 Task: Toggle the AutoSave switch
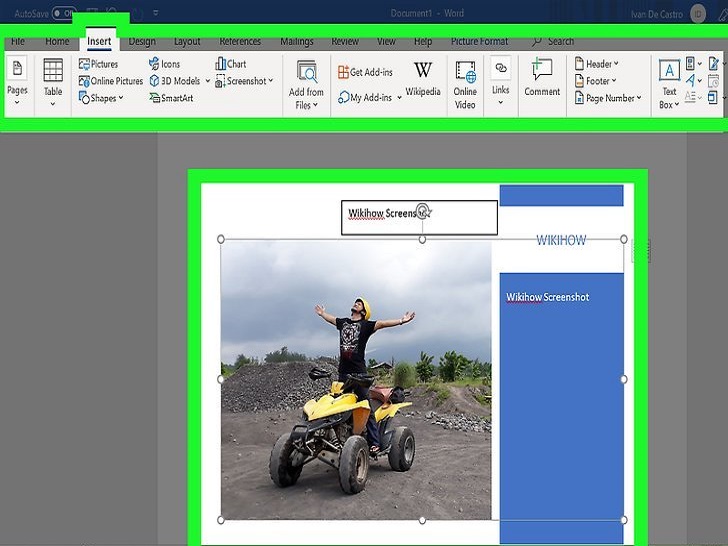[63, 14]
